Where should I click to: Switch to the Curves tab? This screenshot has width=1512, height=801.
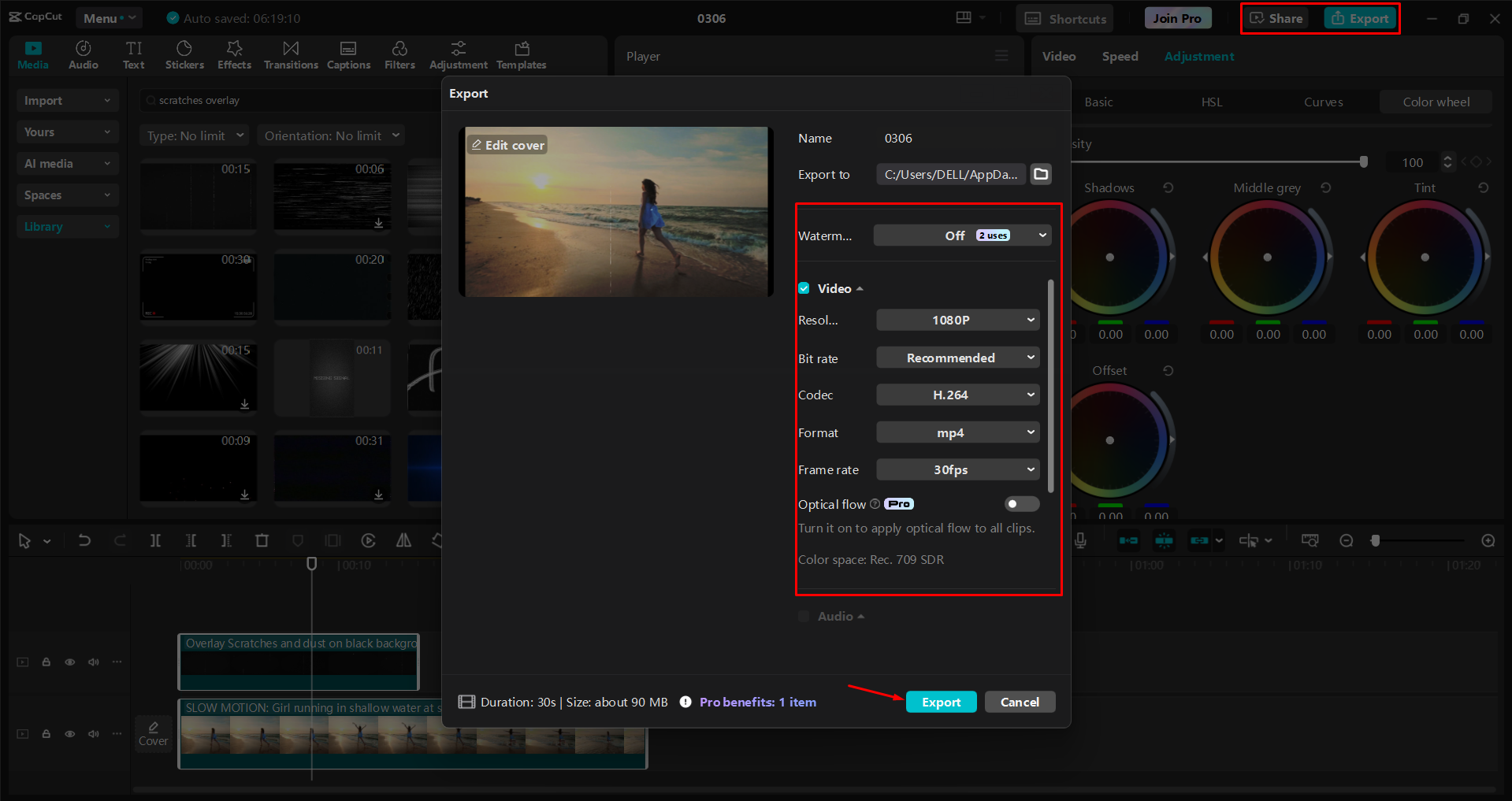click(x=1323, y=102)
